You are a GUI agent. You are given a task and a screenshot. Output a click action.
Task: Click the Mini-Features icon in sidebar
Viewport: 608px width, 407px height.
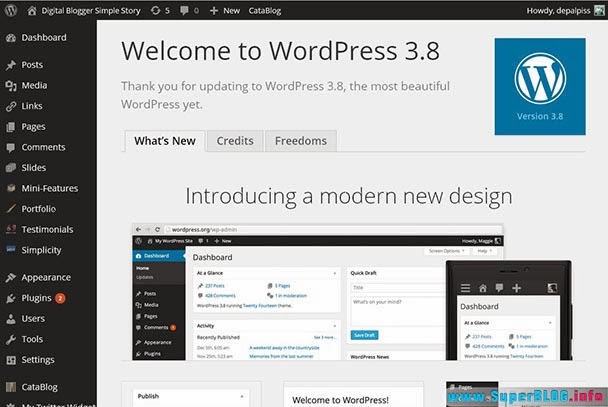tap(11, 188)
